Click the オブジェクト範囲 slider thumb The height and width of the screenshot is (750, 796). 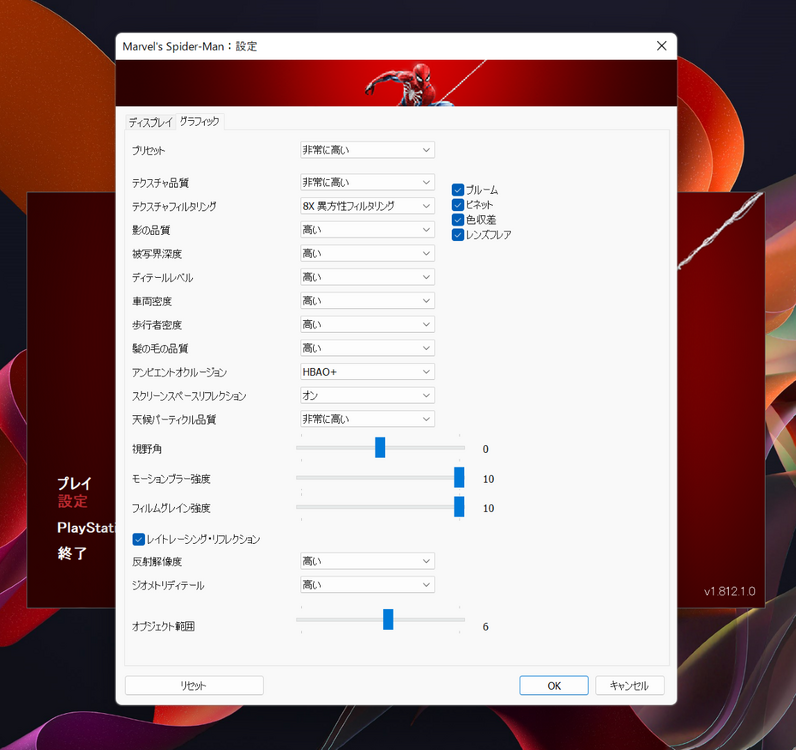[x=388, y=619]
